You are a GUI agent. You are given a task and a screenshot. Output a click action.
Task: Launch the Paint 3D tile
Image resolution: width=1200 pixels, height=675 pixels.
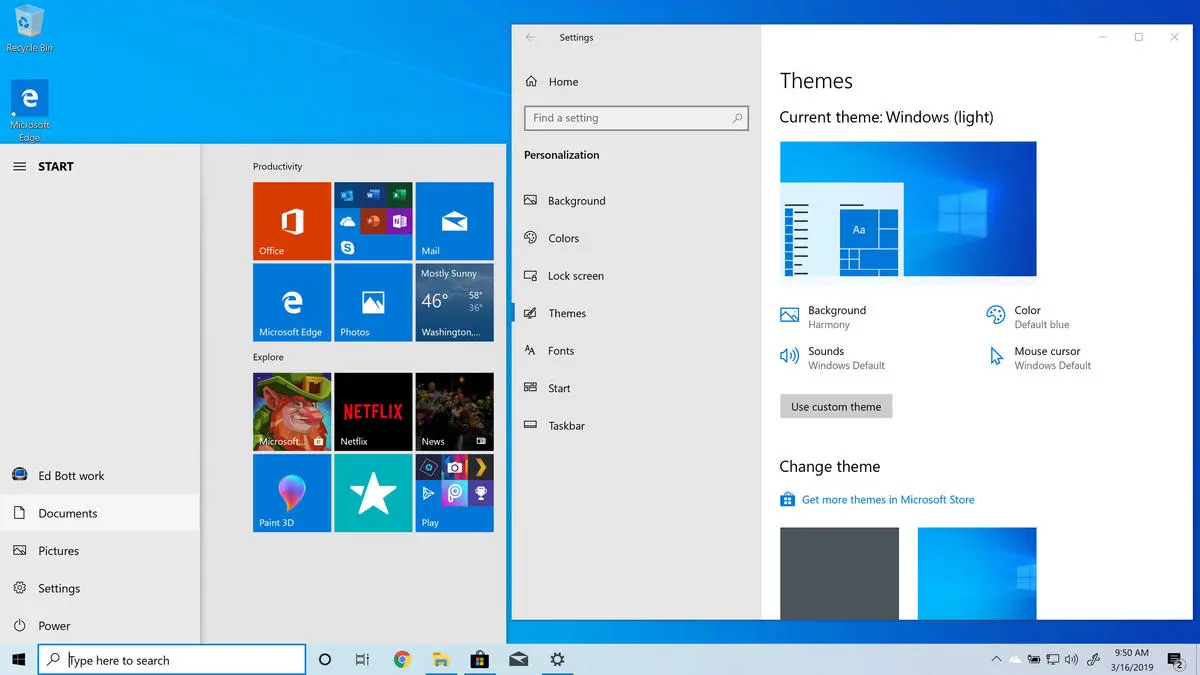(292, 492)
